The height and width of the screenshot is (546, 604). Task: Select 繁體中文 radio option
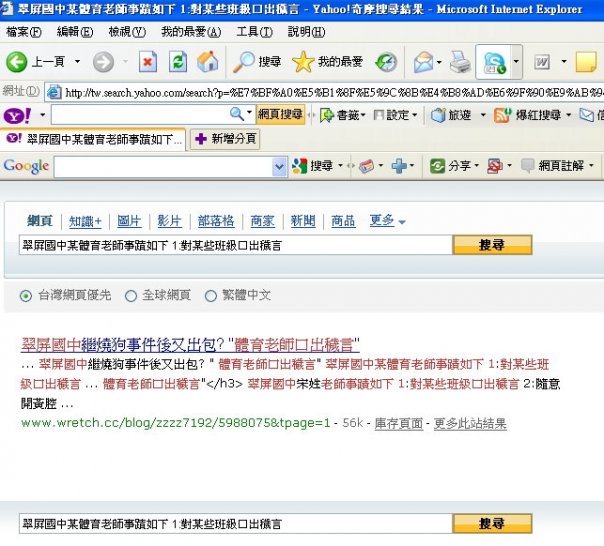(x=210, y=296)
